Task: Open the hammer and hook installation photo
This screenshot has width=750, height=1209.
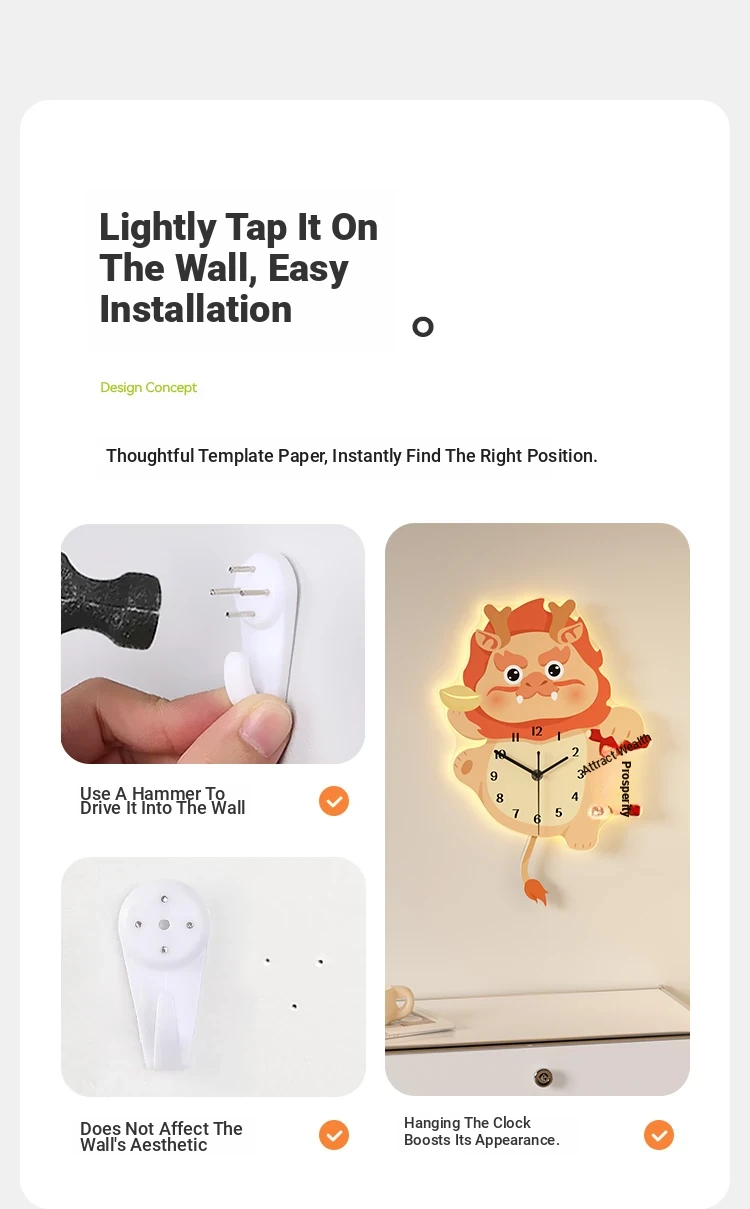Action: 213,644
